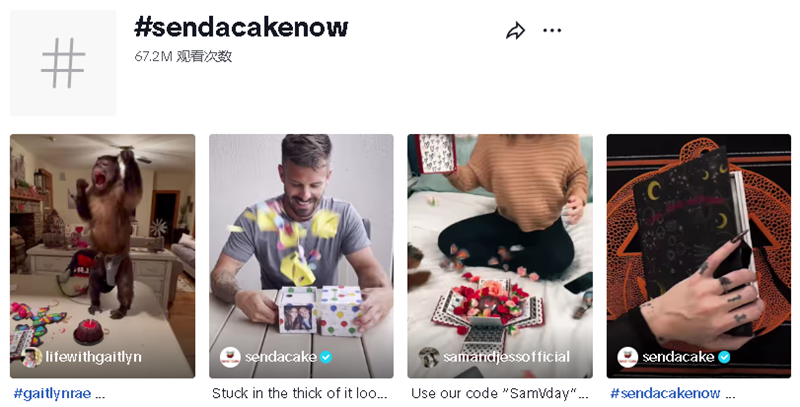The image size is (800, 407).
Task: Click verified badge on man's video
Action: 326,358
